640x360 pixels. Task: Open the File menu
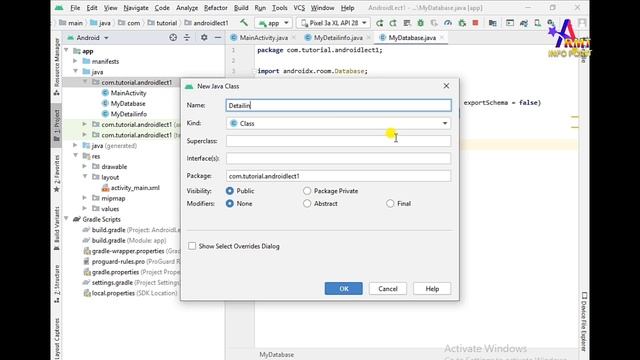coord(75,8)
